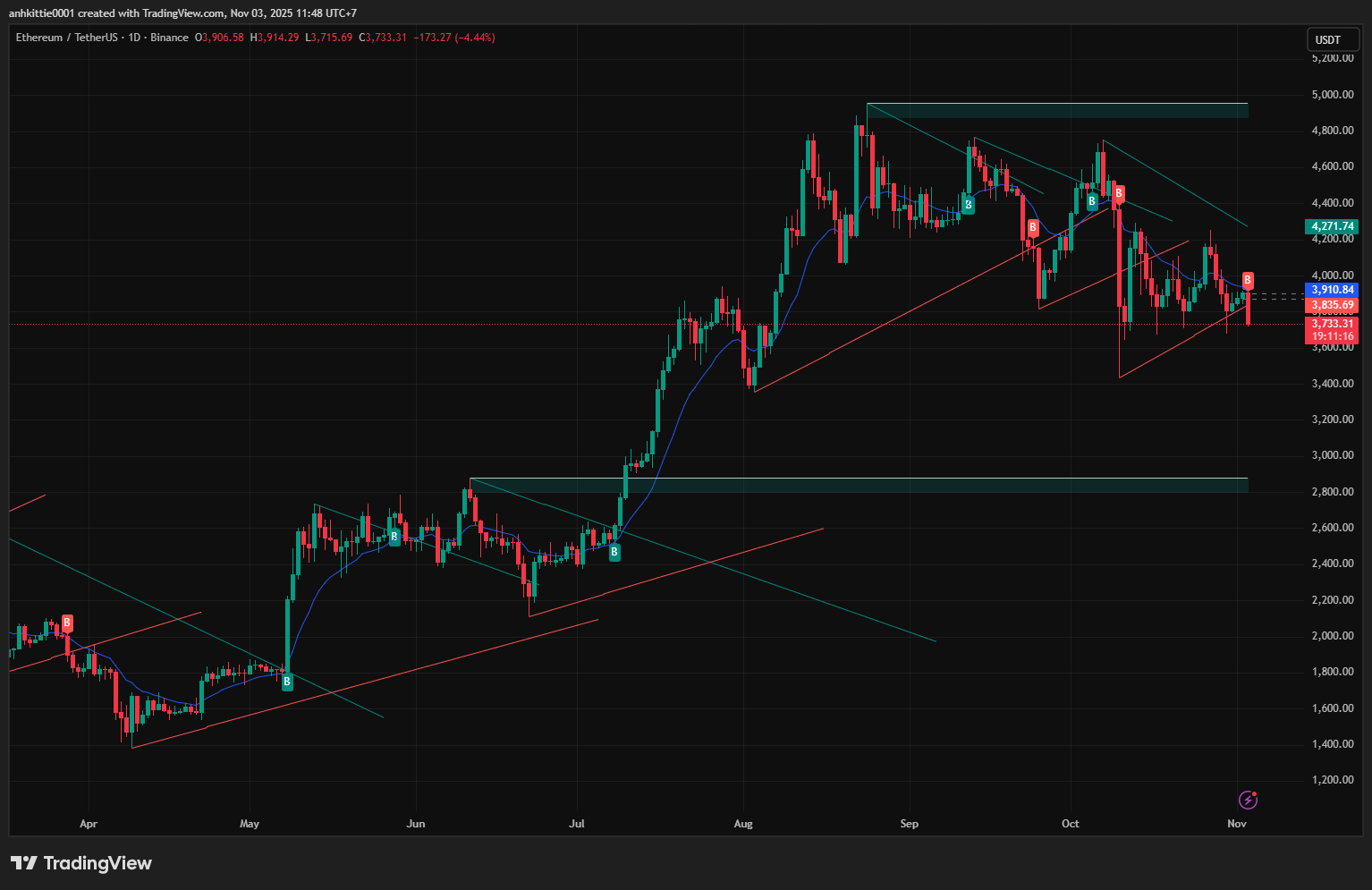Select the green B marker in mid-September
The width and height of the screenshot is (1372, 890).
pyautogui.click(x=968, y=205)
